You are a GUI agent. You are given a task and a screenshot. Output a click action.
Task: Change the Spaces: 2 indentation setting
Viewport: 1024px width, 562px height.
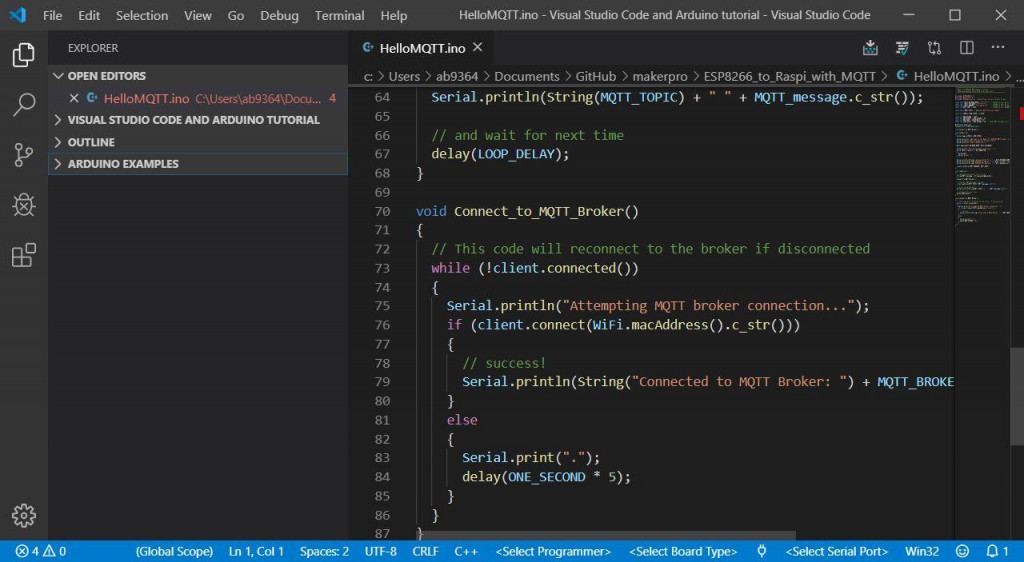point(324,551)
